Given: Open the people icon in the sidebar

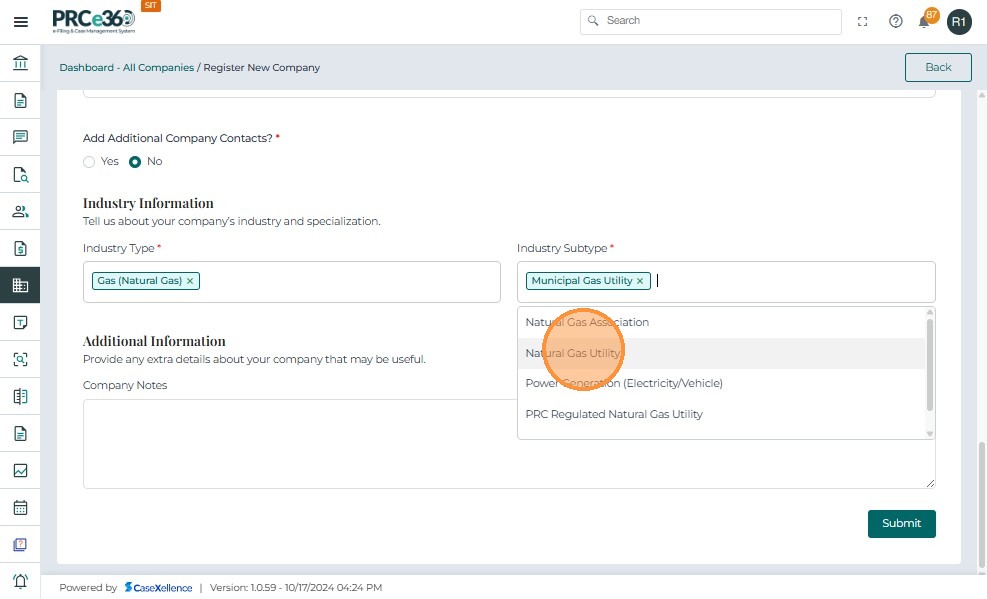Looking at the screenshot, I should [20, 212].
